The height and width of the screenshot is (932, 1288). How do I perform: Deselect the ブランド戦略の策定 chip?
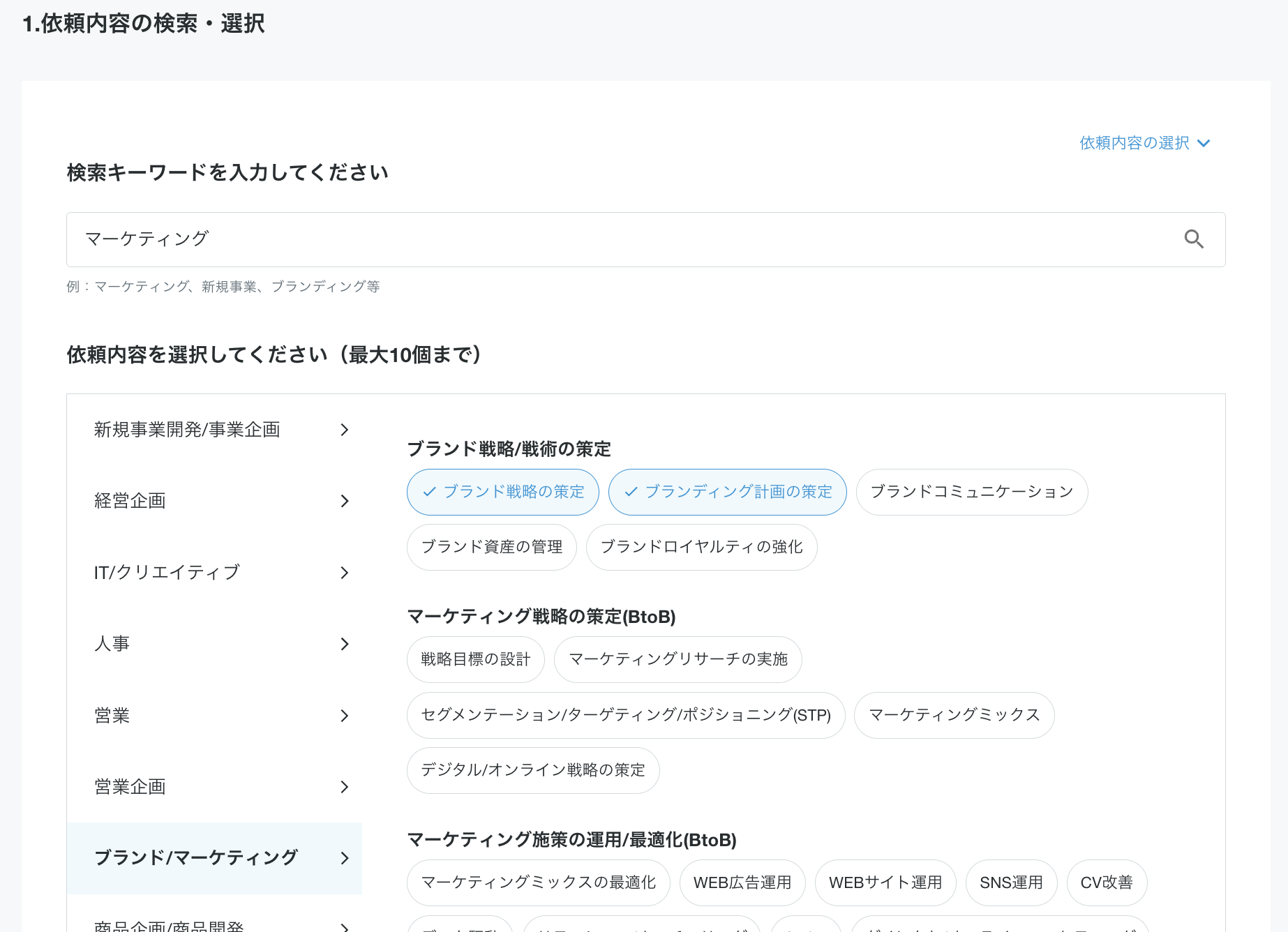tap(502, 492)
